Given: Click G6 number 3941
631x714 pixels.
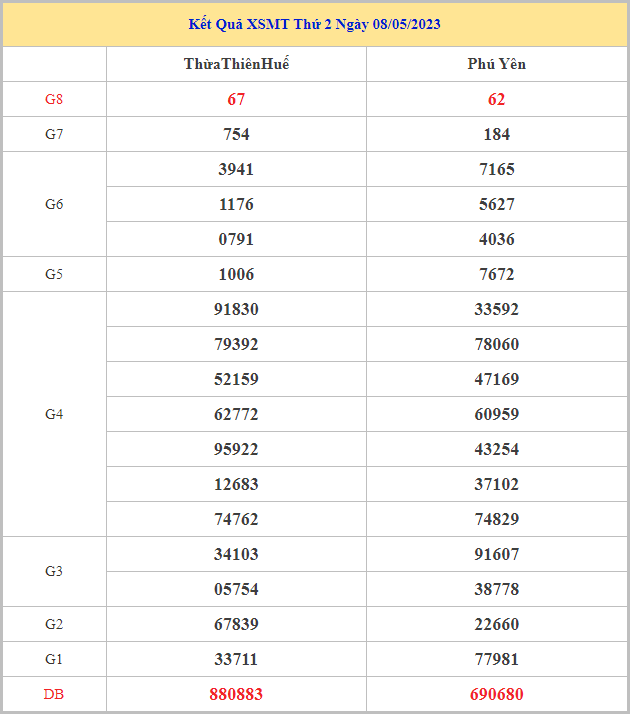Looking at the screenshot, I should (x=236, y=169).
